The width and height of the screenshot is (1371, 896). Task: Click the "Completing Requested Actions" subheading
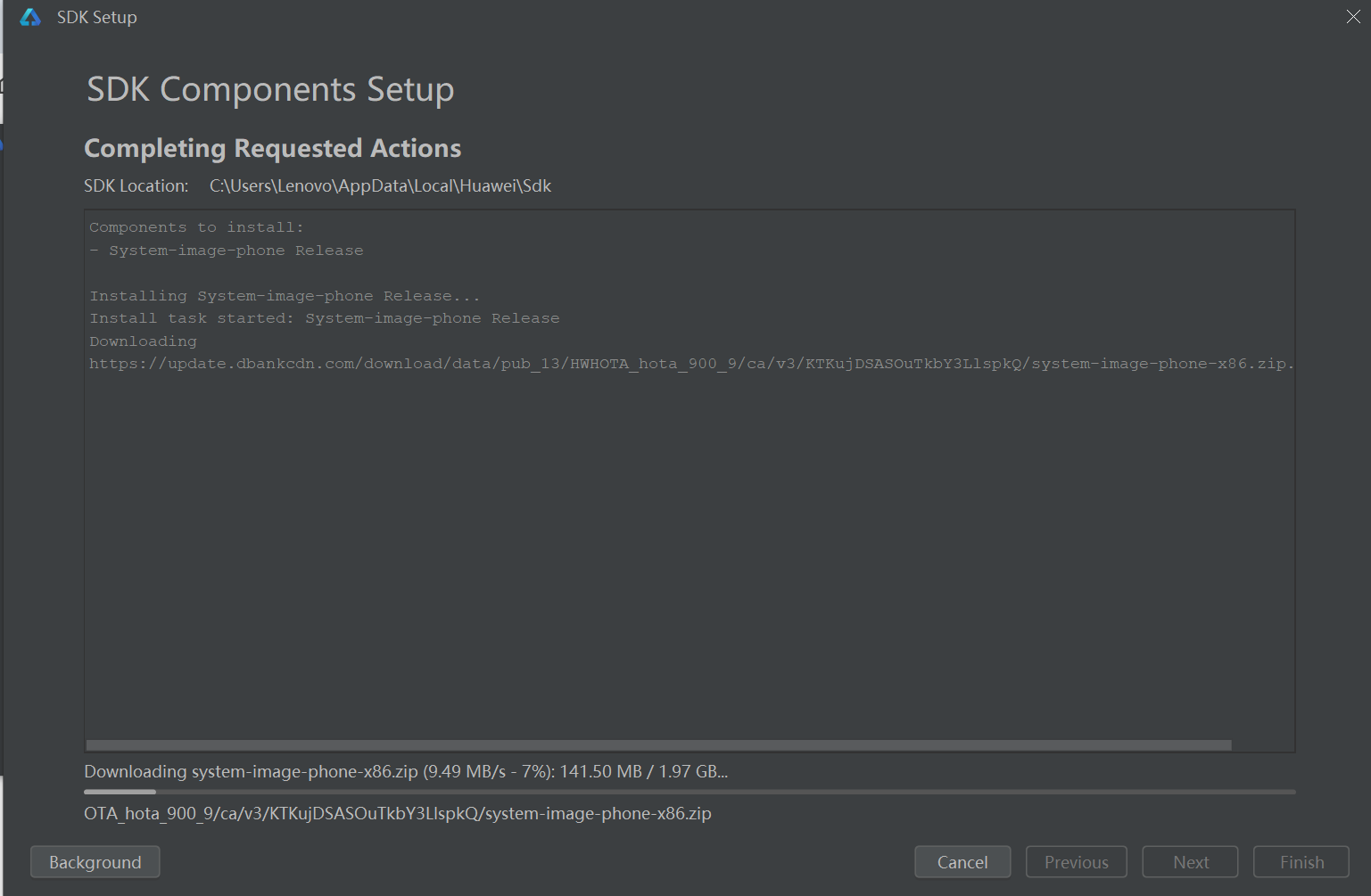(x=273, y=148)
